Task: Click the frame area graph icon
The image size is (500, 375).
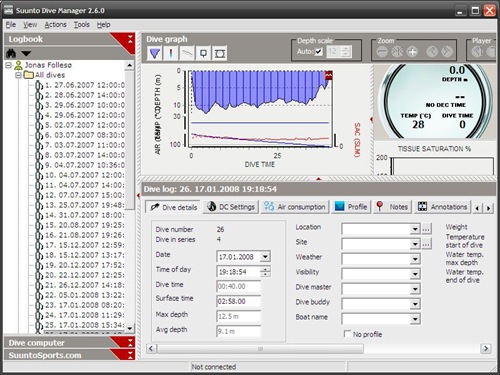Action: (220, 53)
